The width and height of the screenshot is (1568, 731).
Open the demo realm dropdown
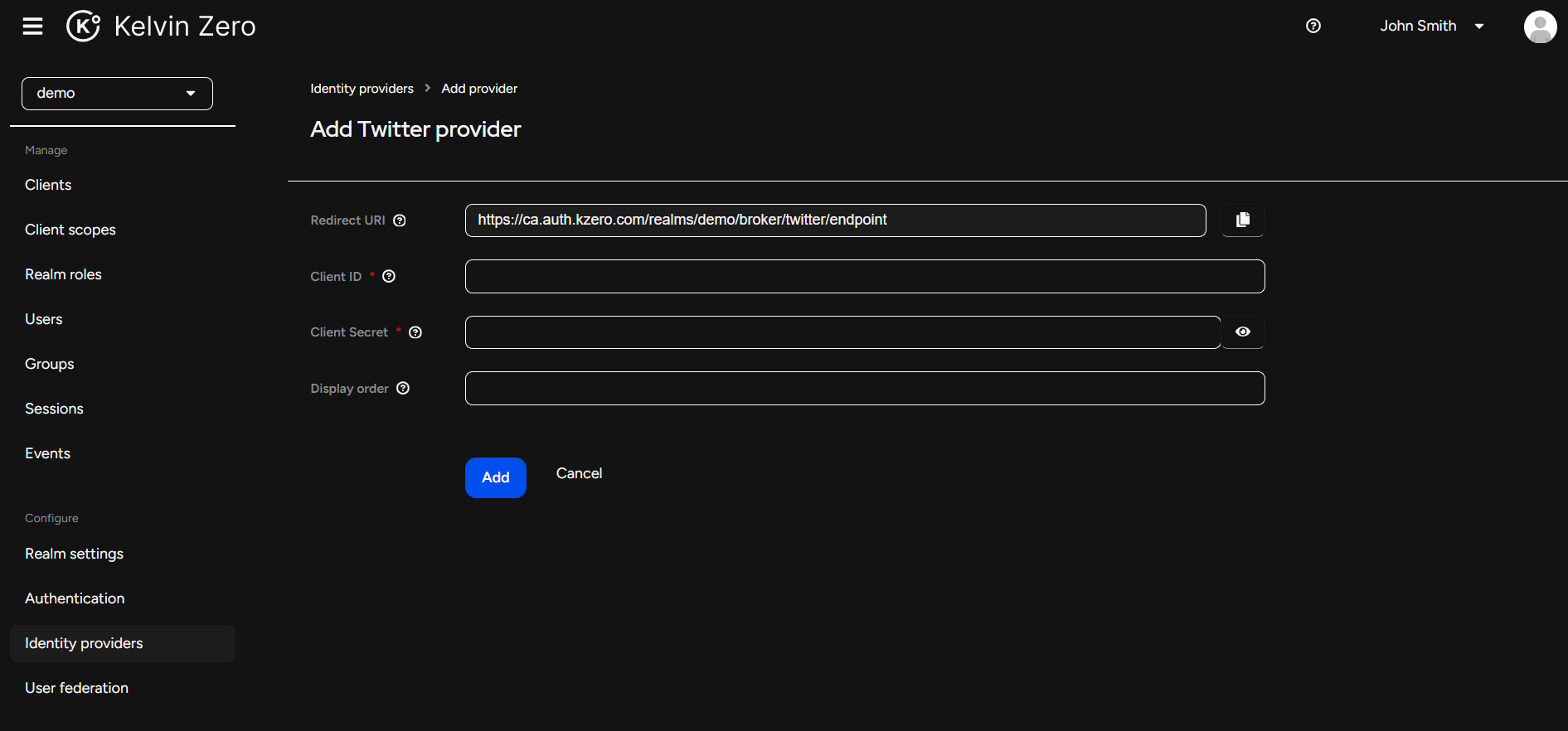coord(117,94)
